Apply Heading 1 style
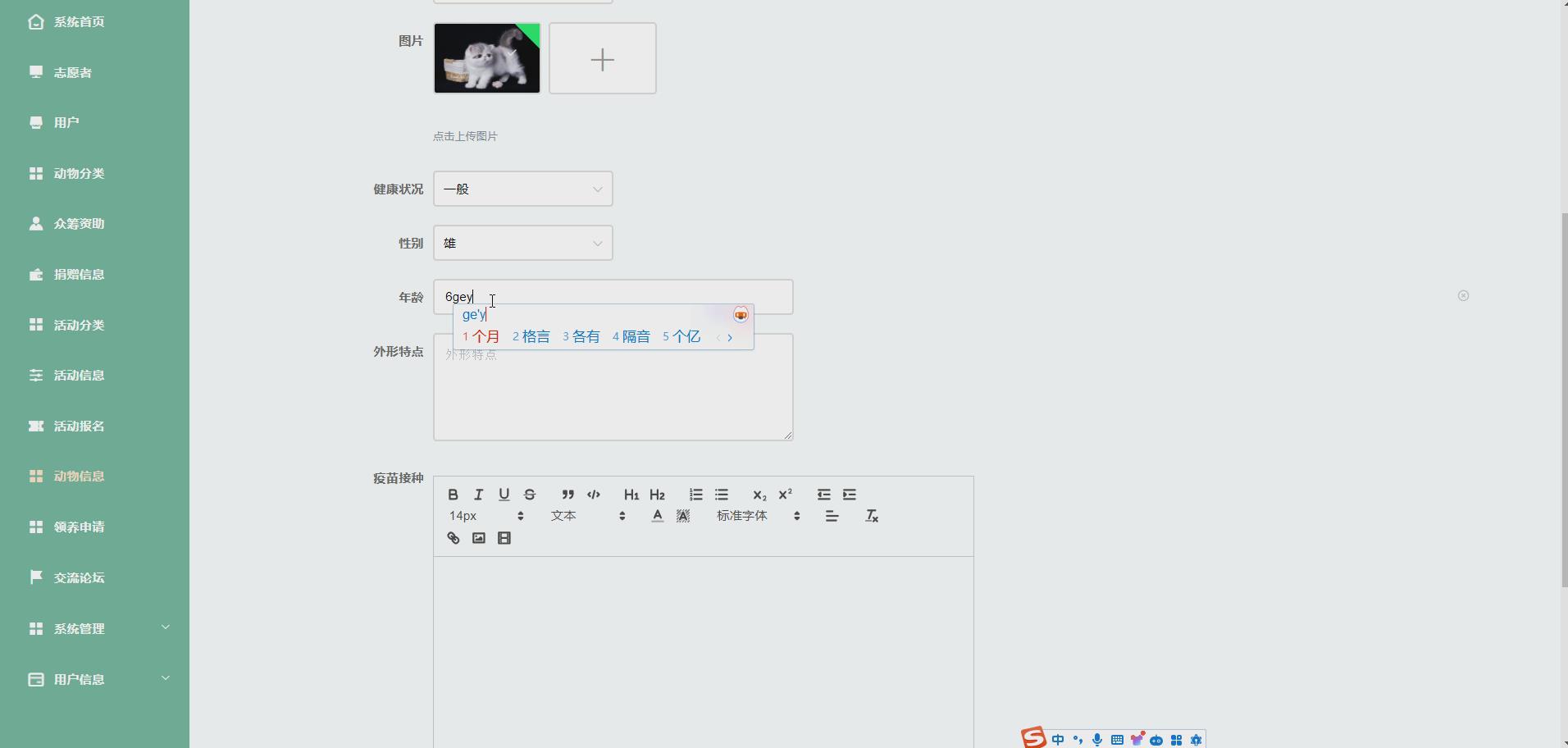The height and width of the screenshot is (748, 1568). [x=631, y=495]
